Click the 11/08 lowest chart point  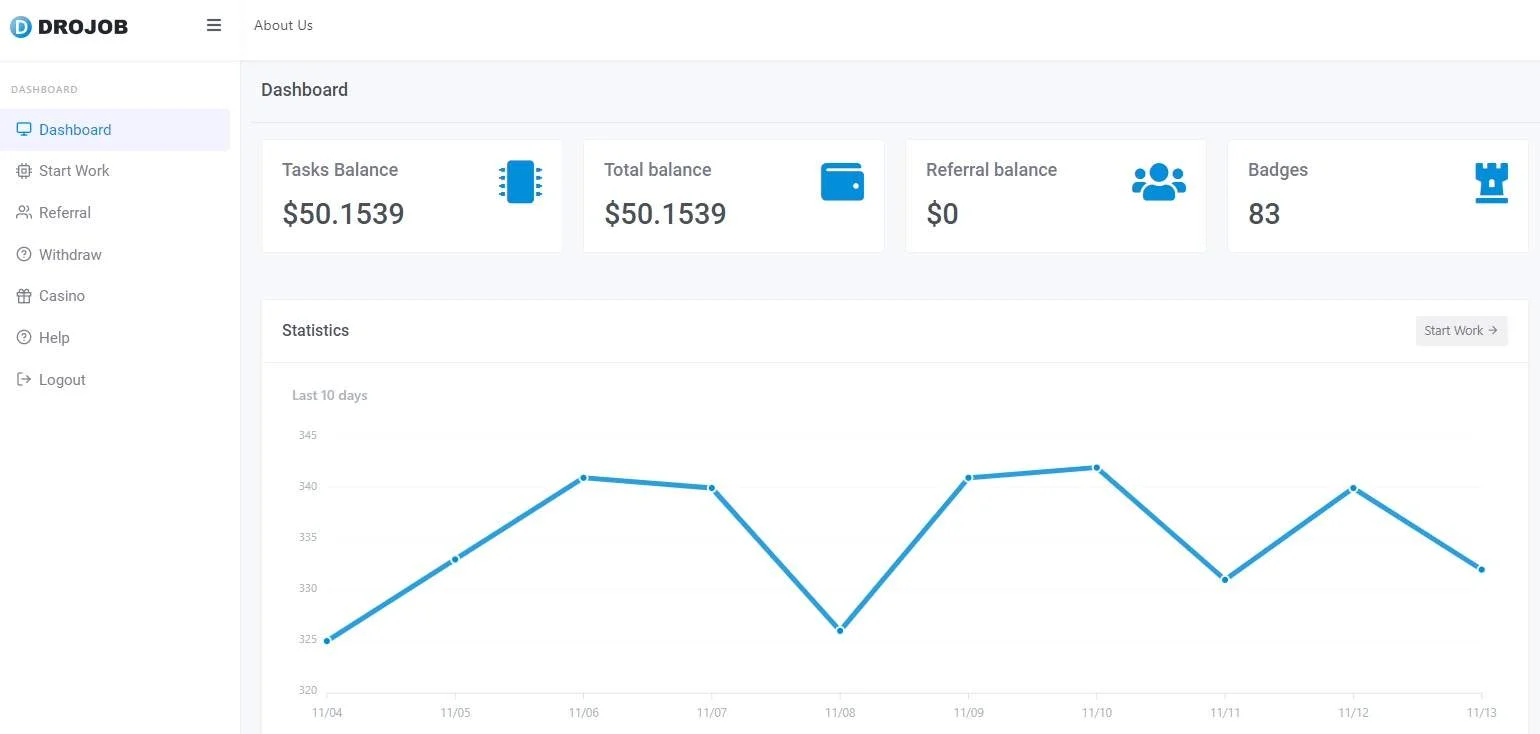coord(840,630)
